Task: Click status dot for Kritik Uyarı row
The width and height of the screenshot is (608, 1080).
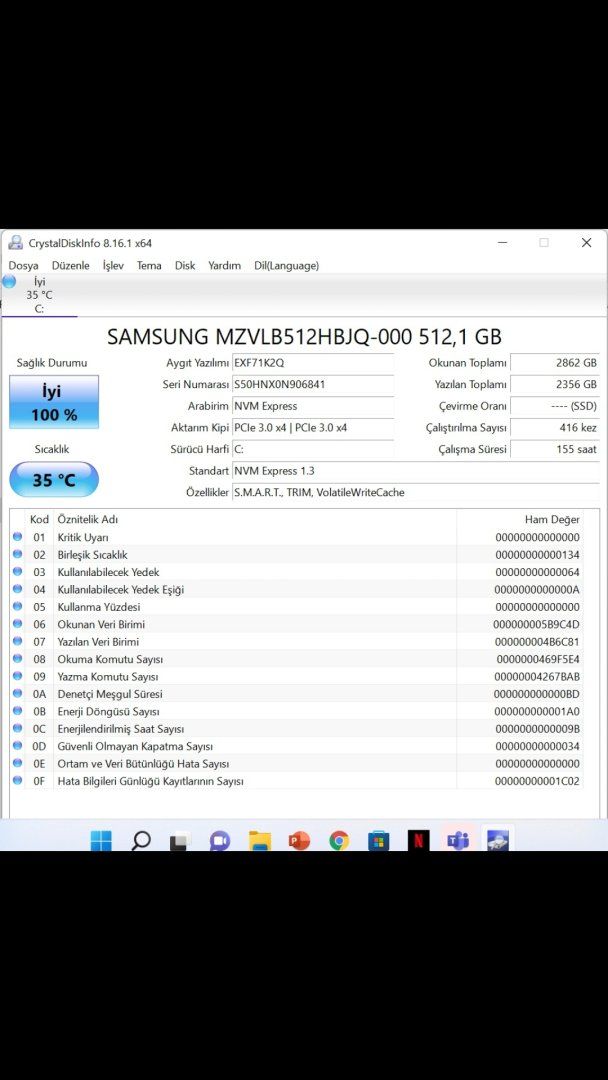Action: 17,537
